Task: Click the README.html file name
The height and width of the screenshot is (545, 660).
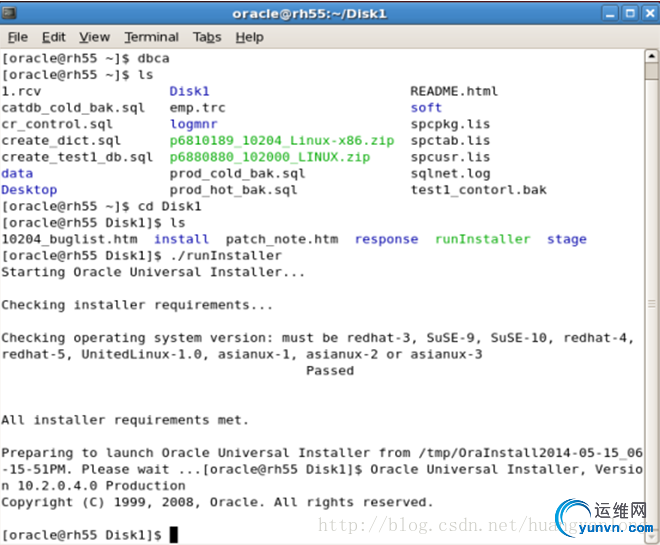Action: 454,91
